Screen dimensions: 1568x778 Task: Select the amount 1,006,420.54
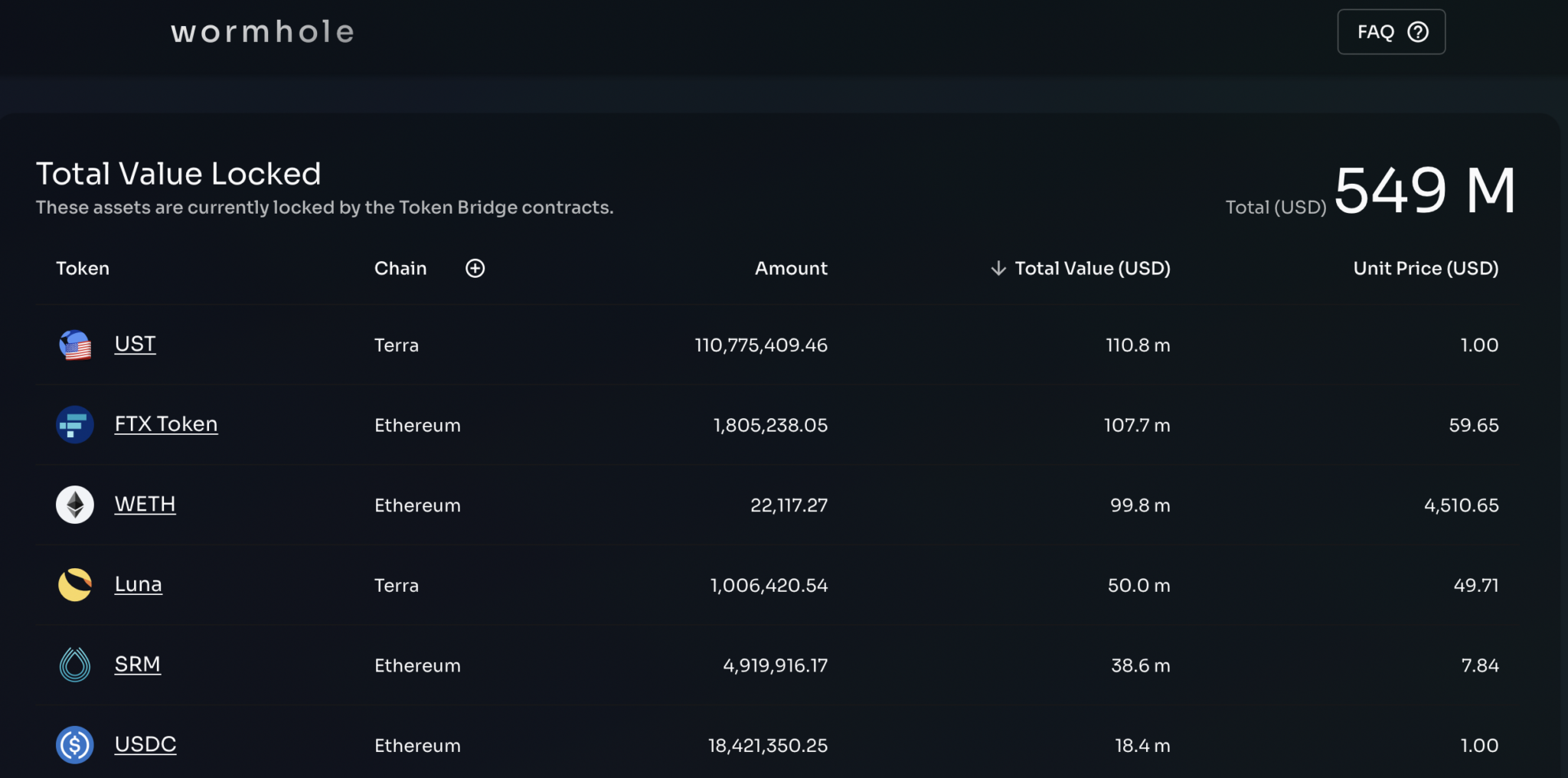point(769,586)
